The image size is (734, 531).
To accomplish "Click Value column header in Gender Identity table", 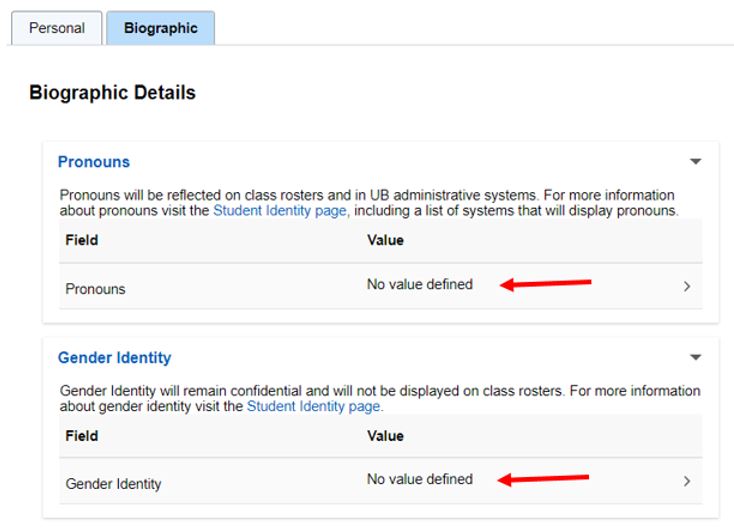I will coord(385,435).
